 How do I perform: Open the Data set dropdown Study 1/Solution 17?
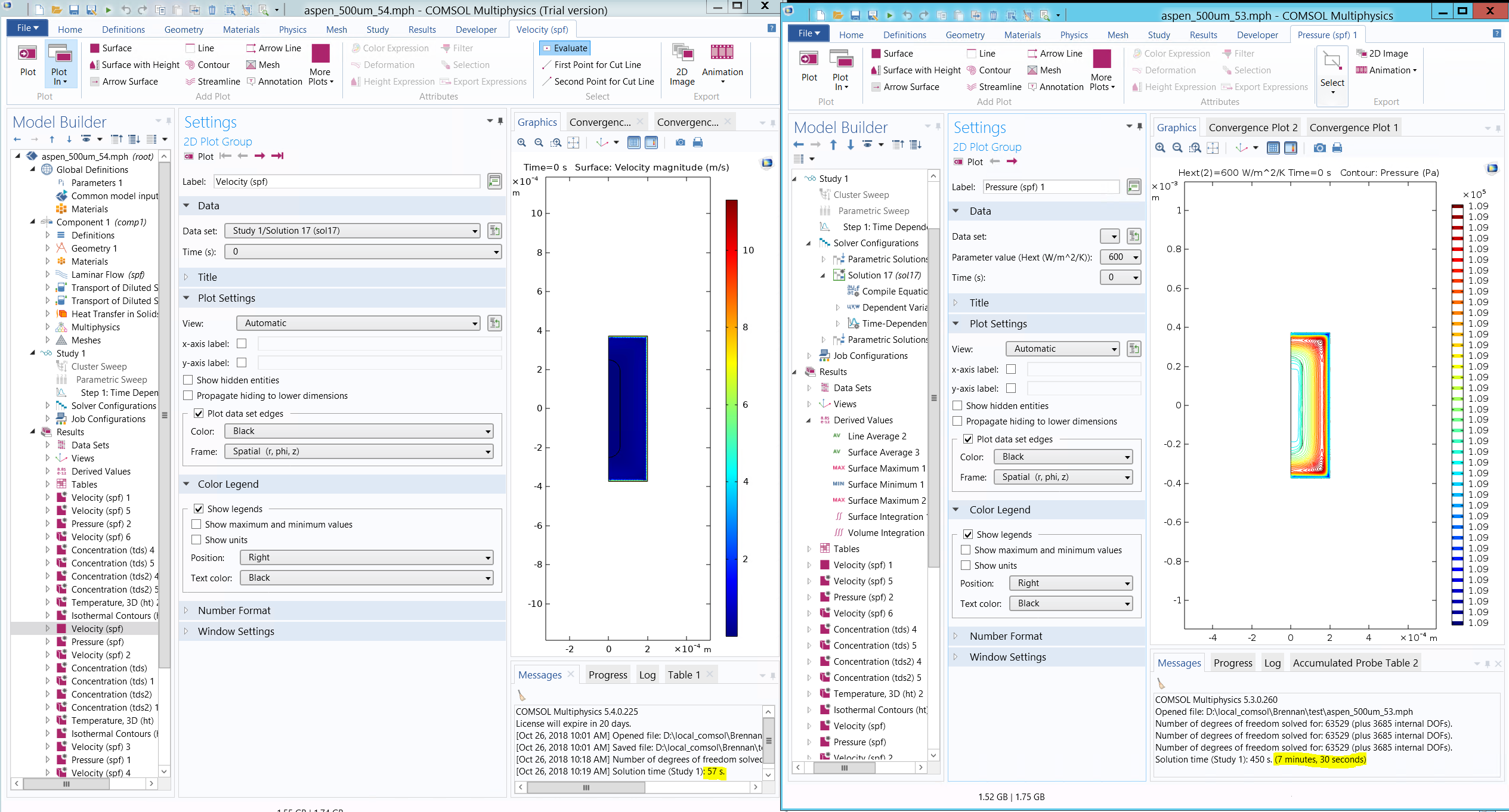click(x=352, y=231)
